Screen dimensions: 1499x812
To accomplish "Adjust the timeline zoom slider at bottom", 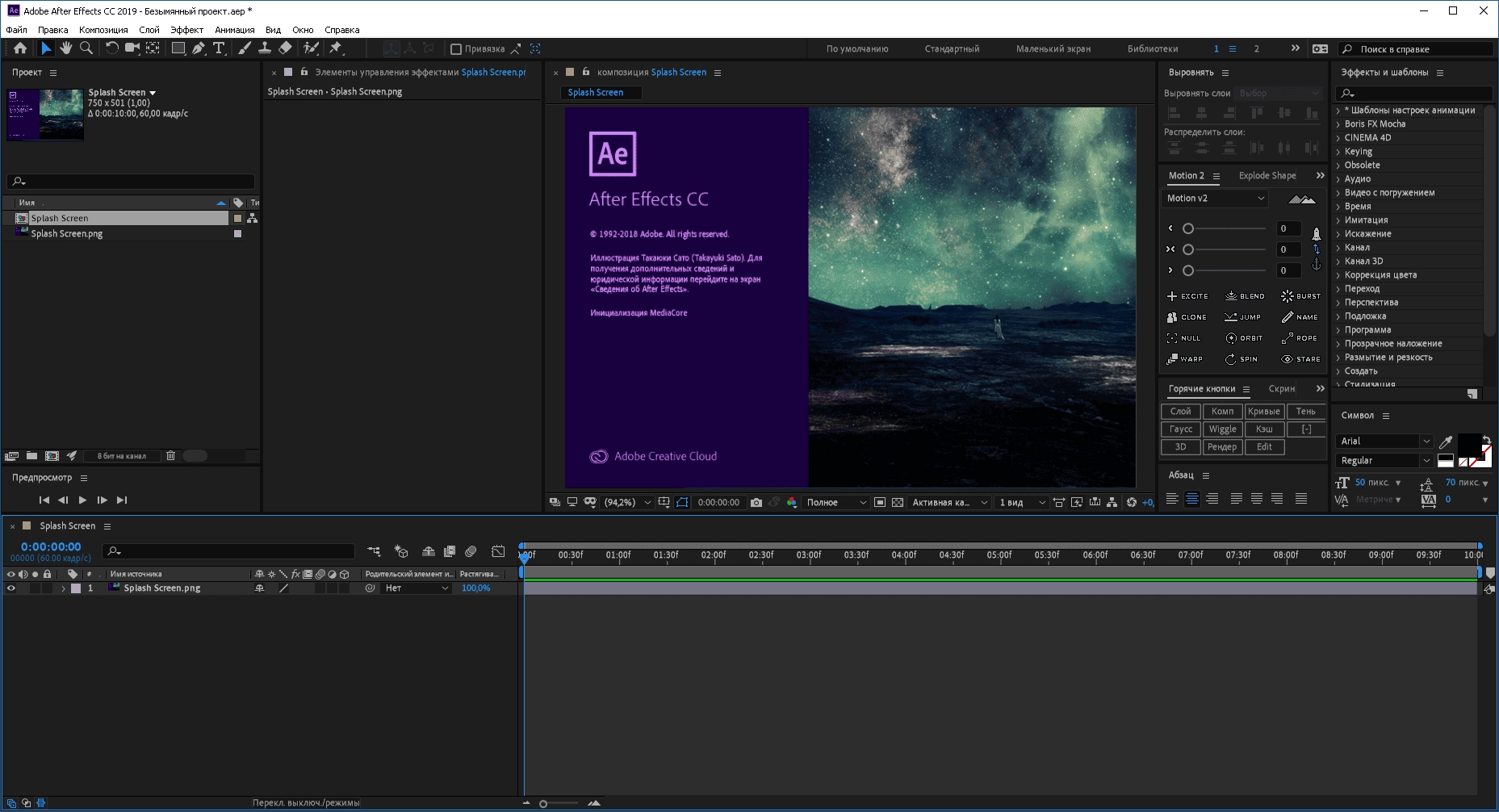I will [x=543, y=804].
